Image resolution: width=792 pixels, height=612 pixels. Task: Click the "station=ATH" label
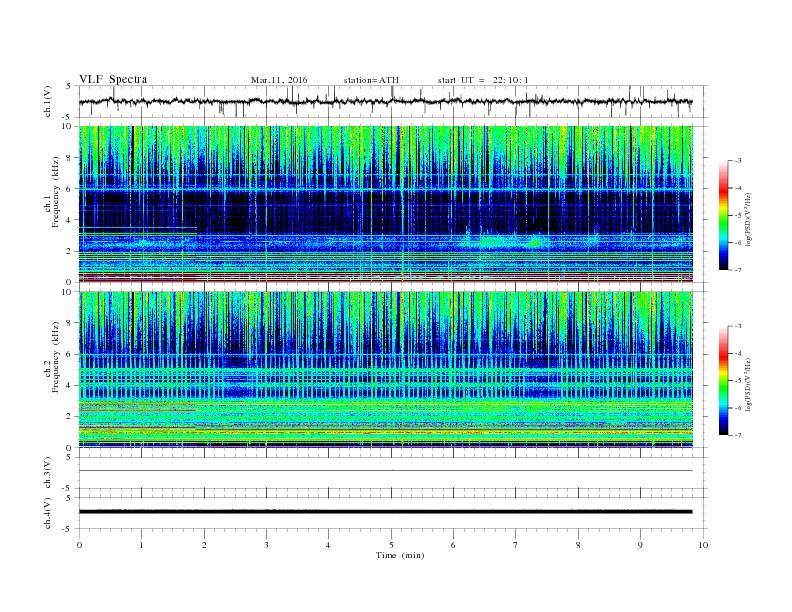(x=371, y=80)
